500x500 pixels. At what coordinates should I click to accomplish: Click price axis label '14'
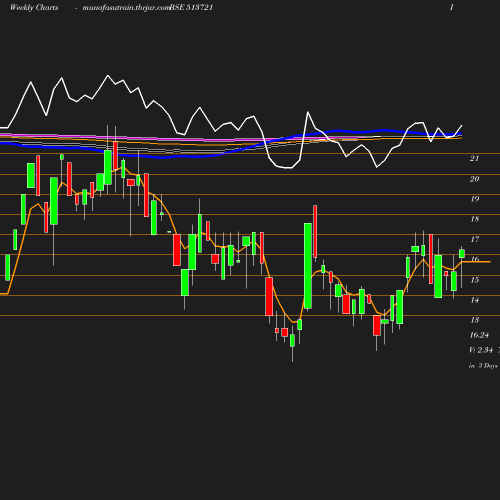pos(474,300)
